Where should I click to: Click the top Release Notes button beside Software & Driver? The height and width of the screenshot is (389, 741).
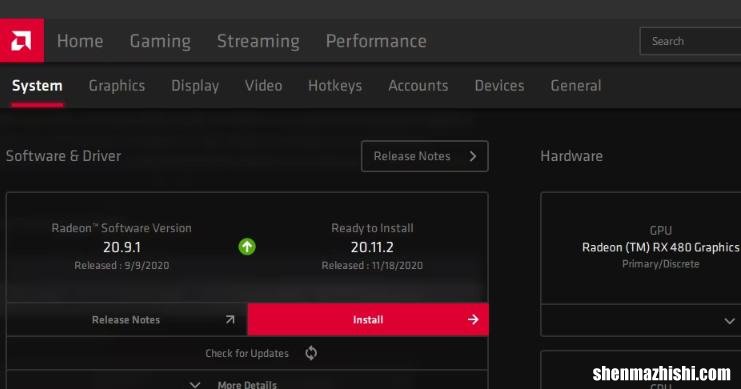(x=425, y=156)
